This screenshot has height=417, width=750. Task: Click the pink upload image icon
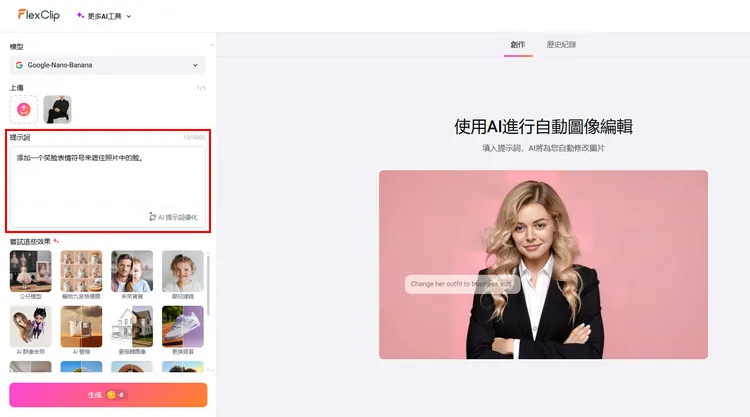click(x=24, y=109)
